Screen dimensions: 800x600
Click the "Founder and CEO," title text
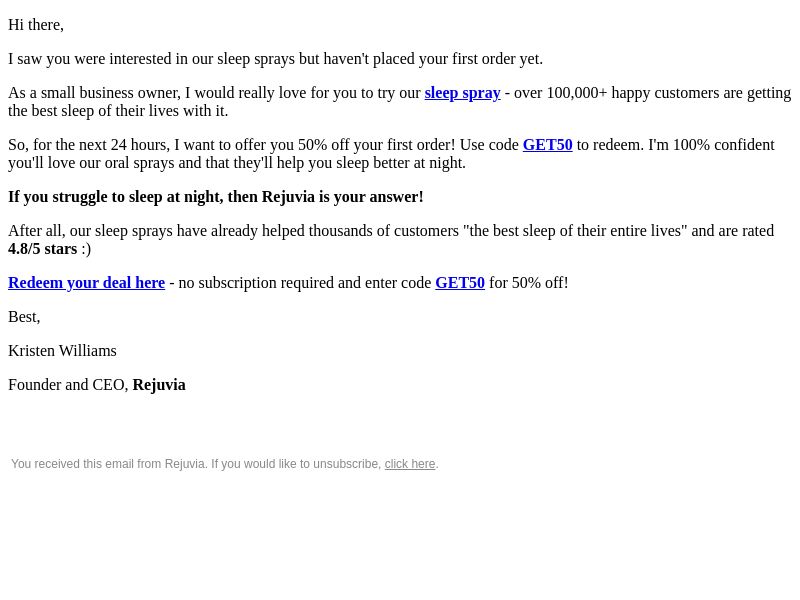coord(68,385)
